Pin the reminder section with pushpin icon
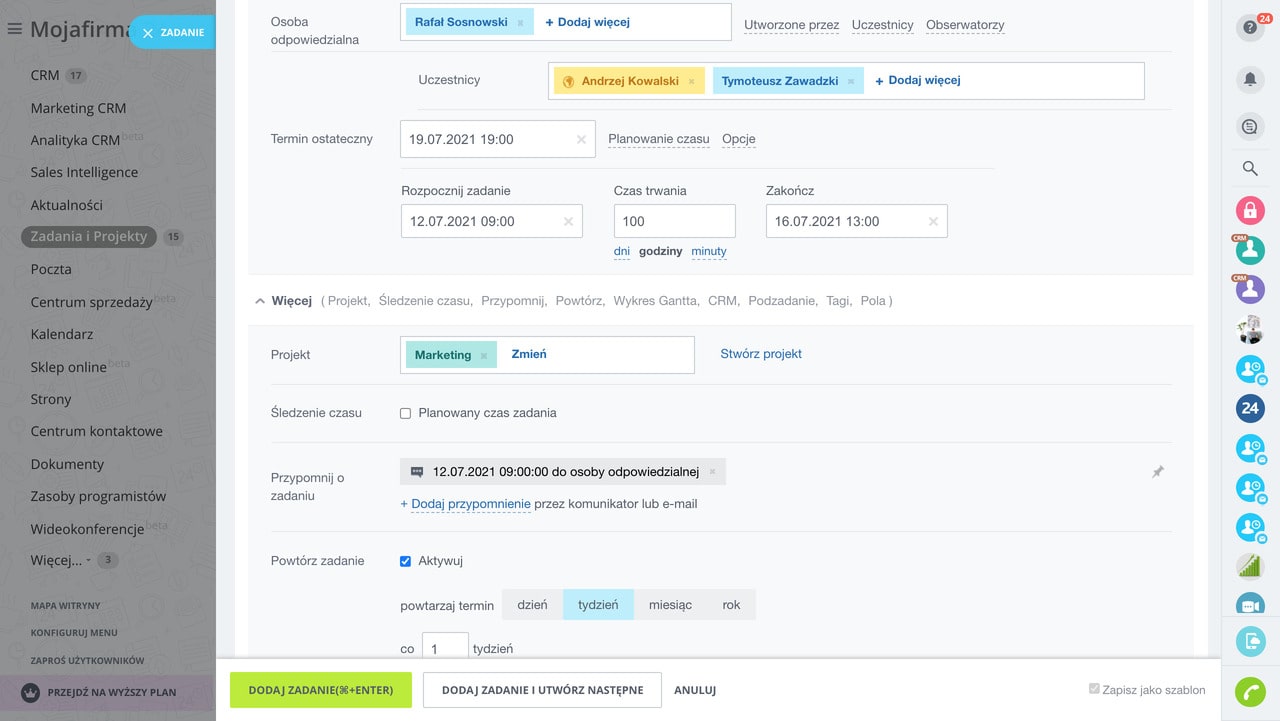This screenshot has height=721, width=1280. pyautogui.click(x=1157, y=472)
